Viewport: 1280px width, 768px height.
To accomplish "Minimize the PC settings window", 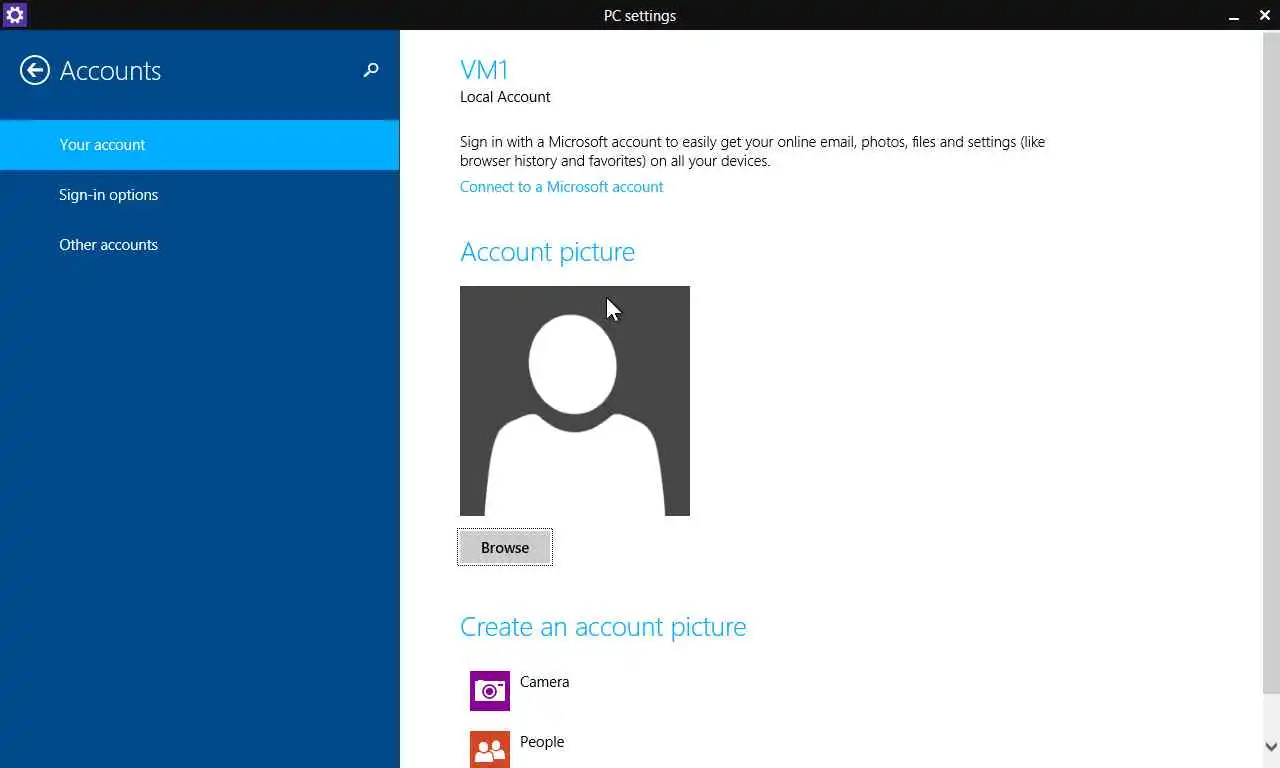I will click(x=1234, y=16).
